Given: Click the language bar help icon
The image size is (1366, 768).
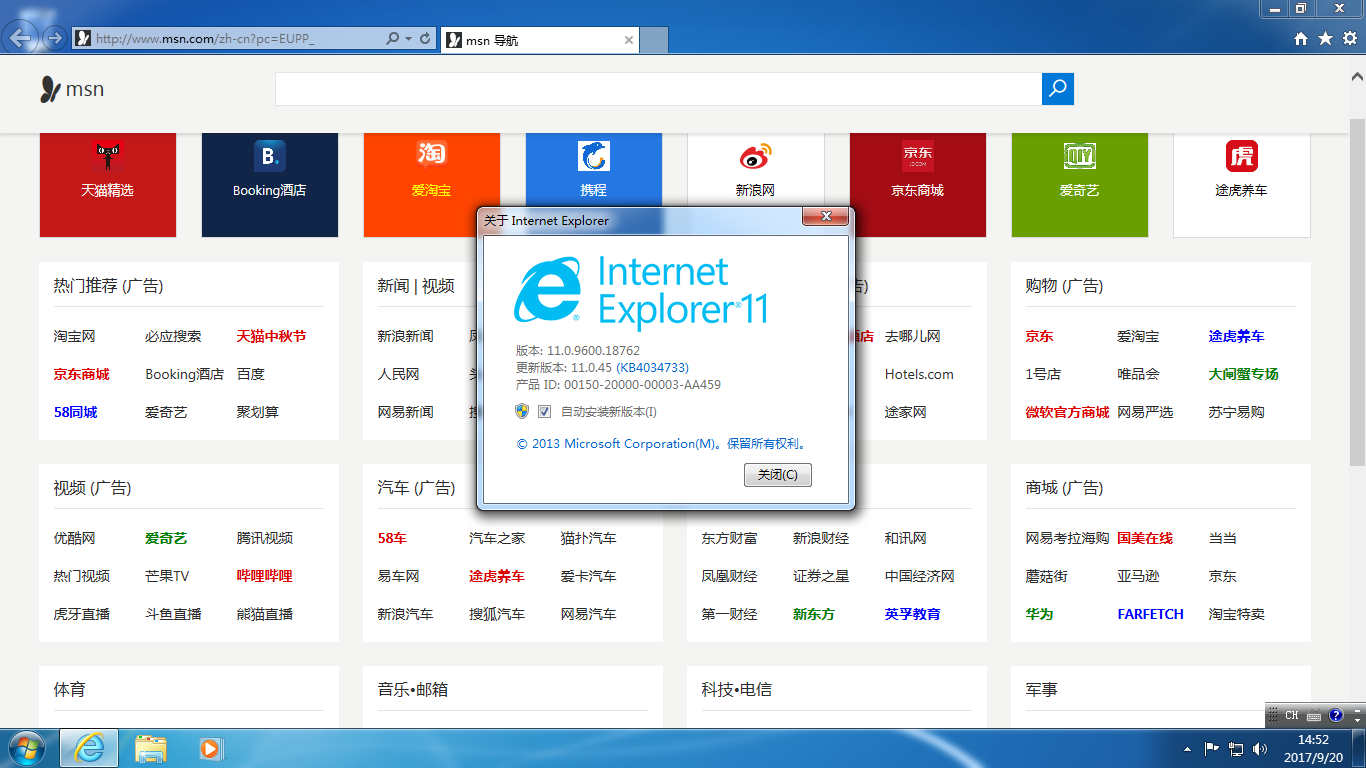Looking at the screenshot, I should (x=1336, y=715).
